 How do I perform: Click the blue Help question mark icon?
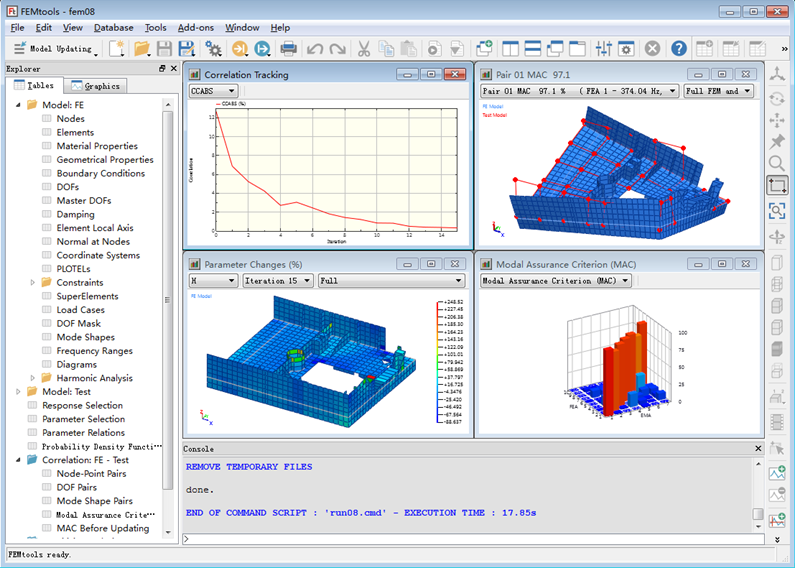coord(679,49)
